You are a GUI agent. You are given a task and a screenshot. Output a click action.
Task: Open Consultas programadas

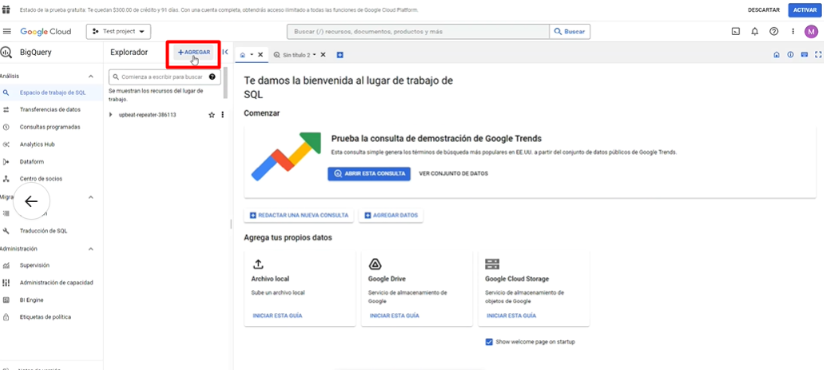(51, 127)
